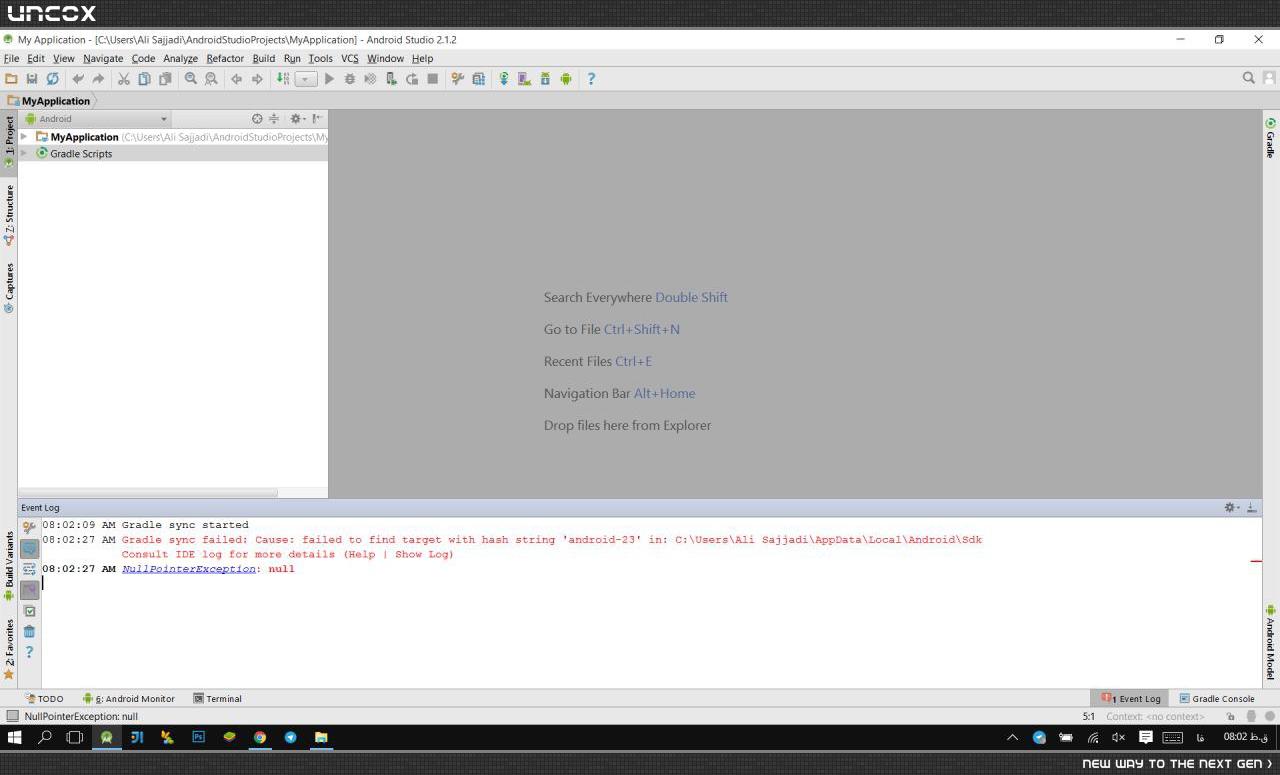Screen dimensions: 1280x775
Task: Click the Cut scissors icon
Action: click(x=124, y=79)
